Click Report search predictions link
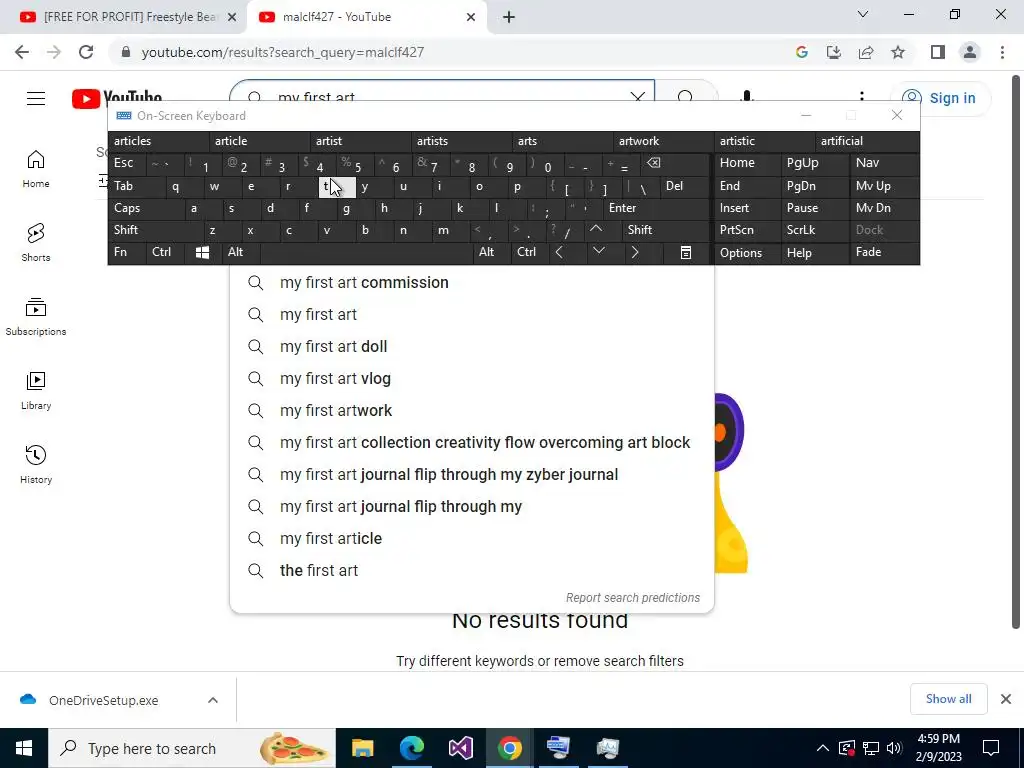The image size is (1024, 768). point(632,598)
